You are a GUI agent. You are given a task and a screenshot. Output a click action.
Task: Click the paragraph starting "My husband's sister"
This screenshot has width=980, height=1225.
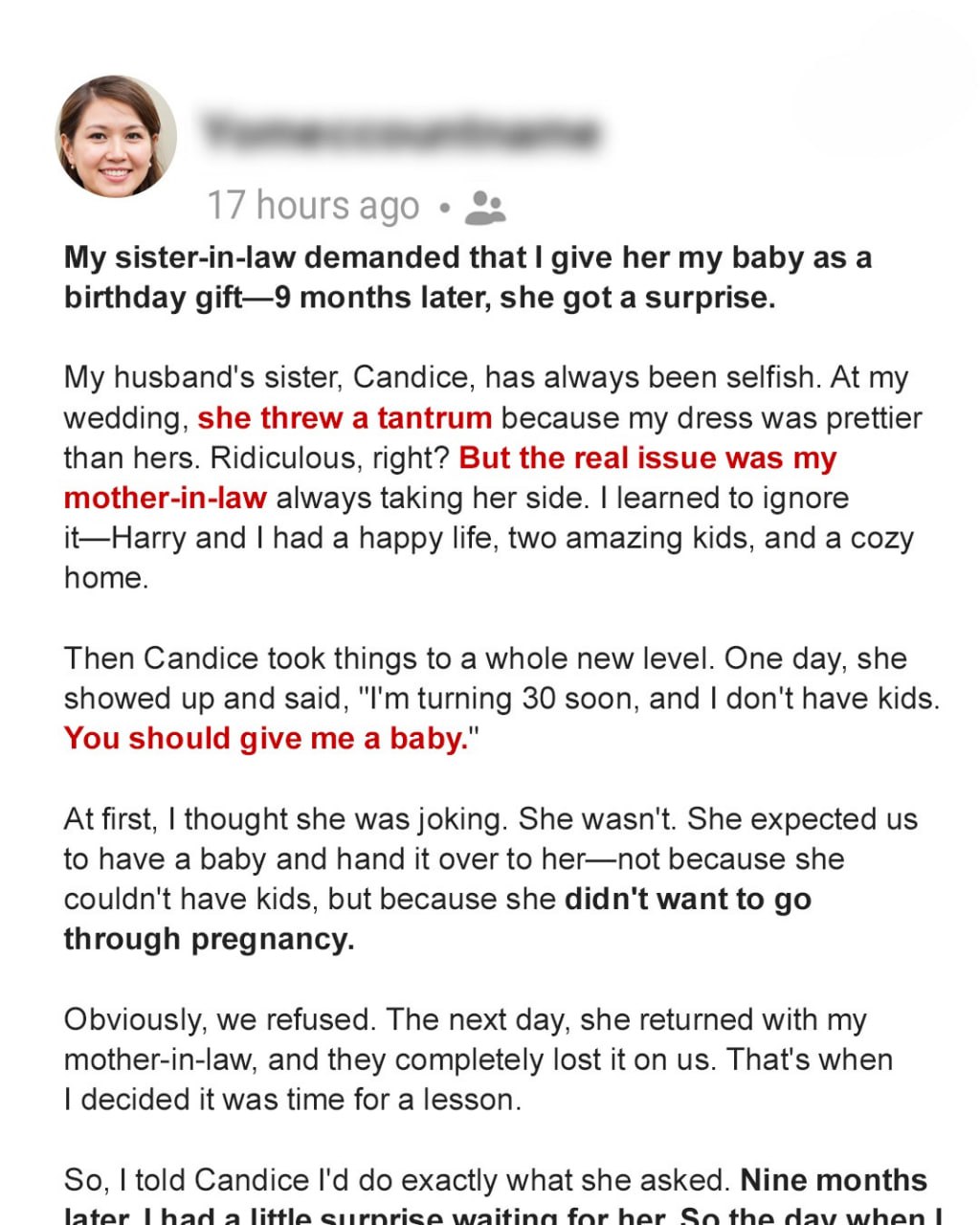point(488,478)
